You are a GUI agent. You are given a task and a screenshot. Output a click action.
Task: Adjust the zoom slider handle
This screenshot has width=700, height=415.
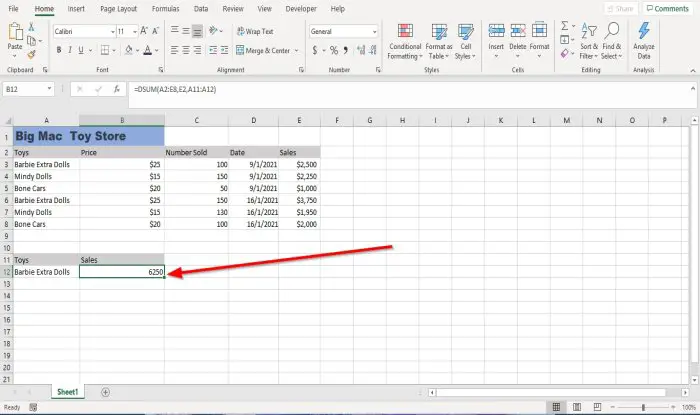tap(643, 407)
